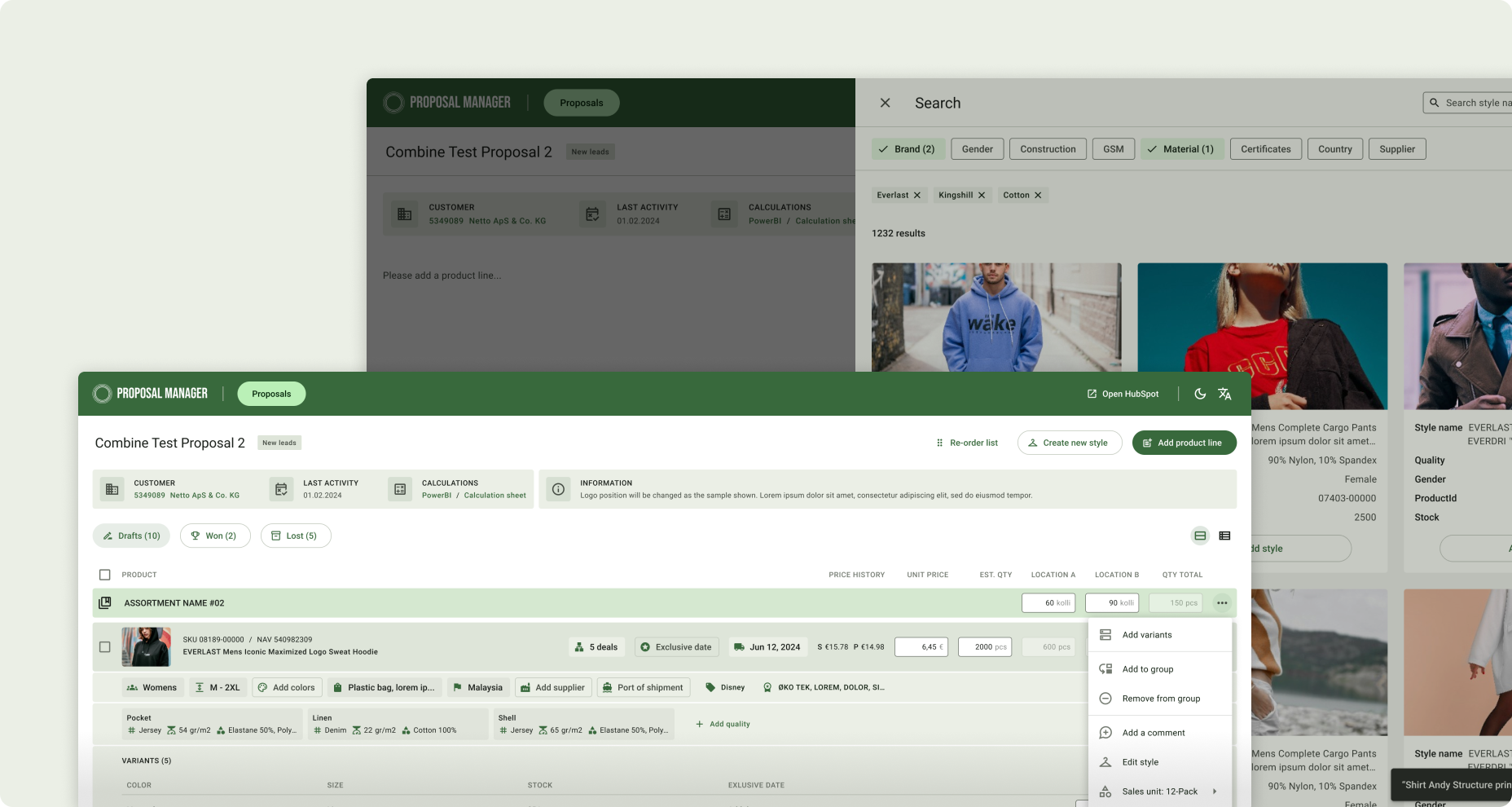Switch to list view icon
The height and width of the screenshot is (807, 1512).
(1224, 536)
